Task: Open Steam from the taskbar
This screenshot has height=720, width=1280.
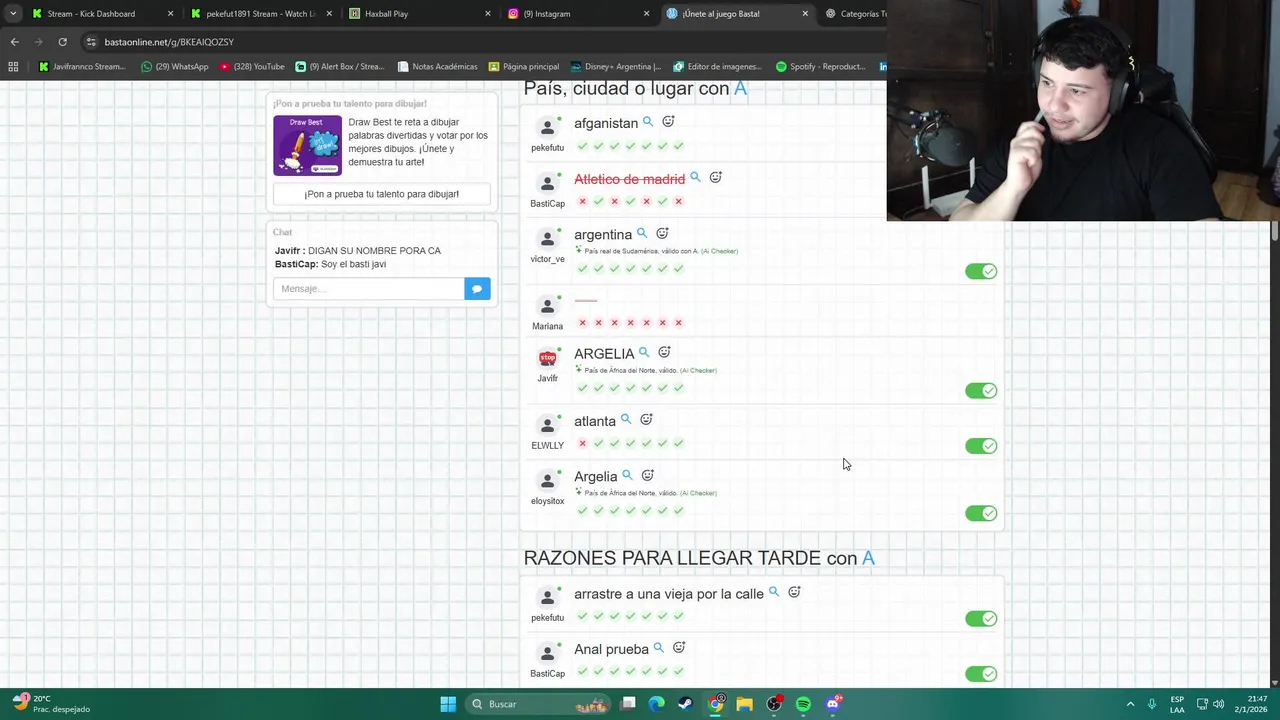Action: pos(685,704)
